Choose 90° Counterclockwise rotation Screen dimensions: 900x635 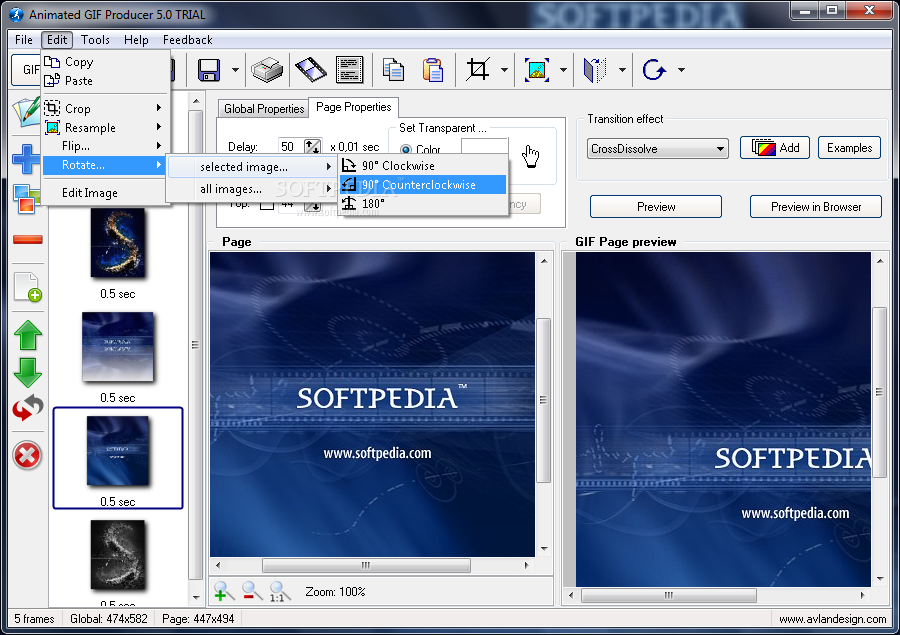pos(423,185)
